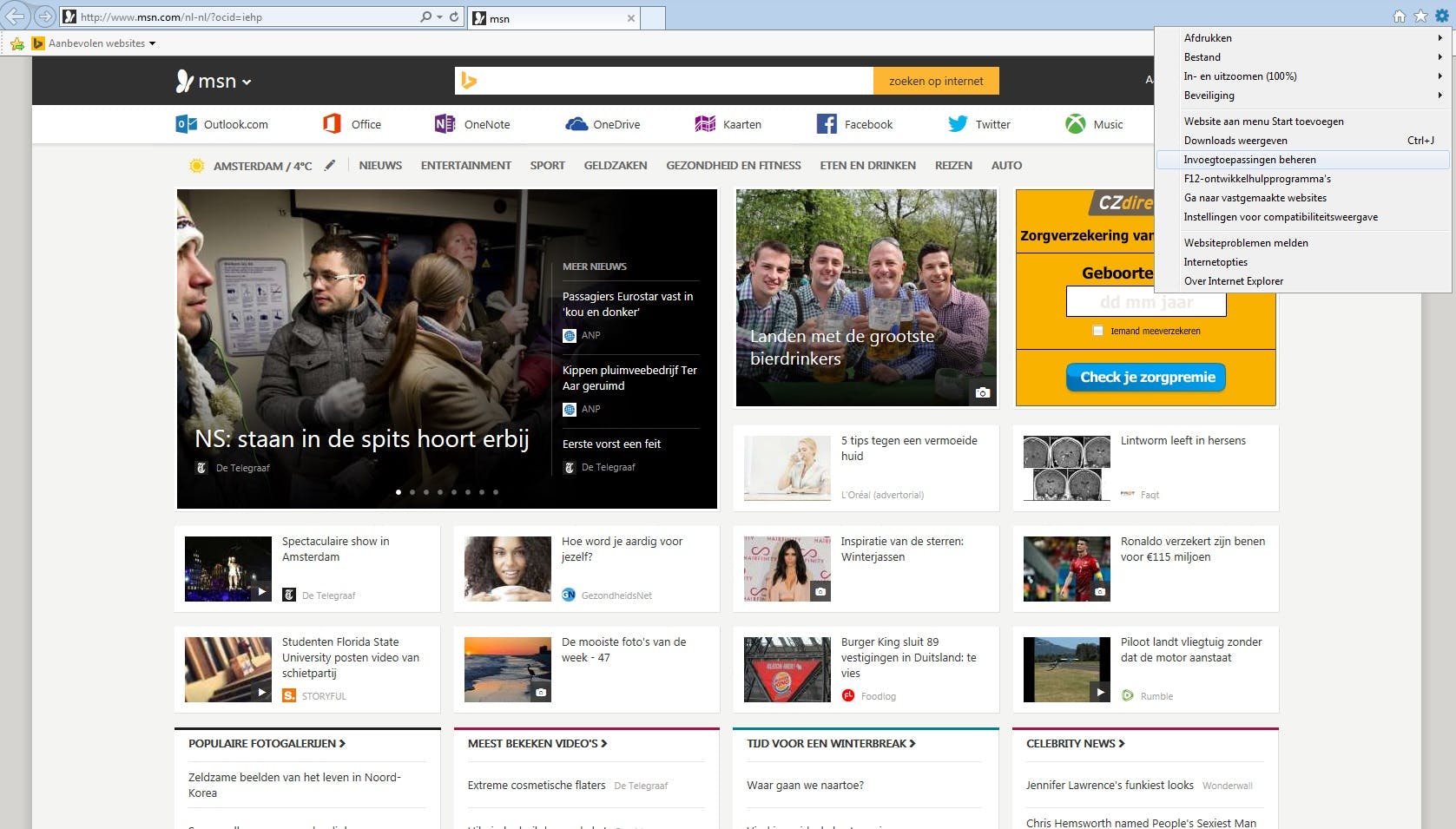The image size is (1456, 829).
Task: Play the Spectaculaire show in Amsterdam video
Action: click(x=261, y=592)
